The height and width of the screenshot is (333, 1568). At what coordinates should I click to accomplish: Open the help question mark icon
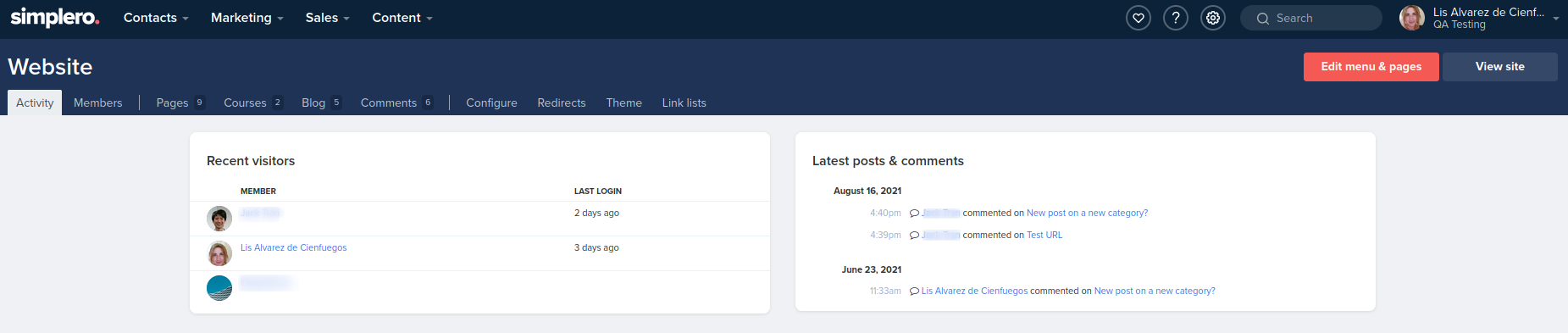pos(1176,18)
